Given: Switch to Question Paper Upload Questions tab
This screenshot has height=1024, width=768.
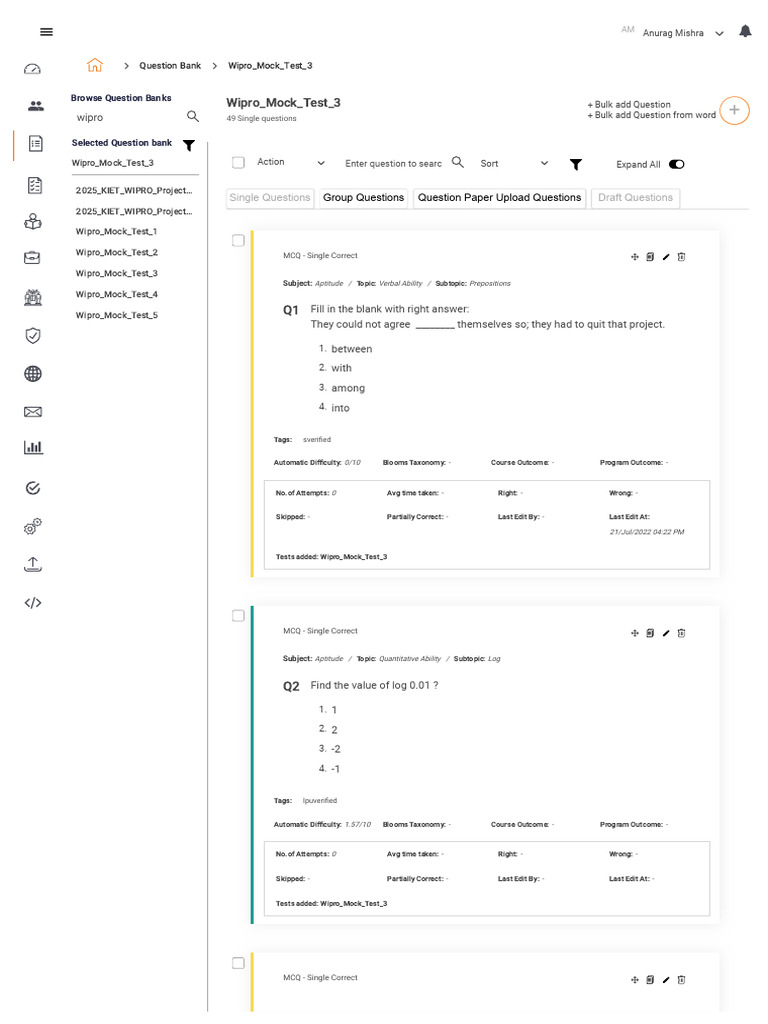Looking at the screenshot, I should tap(499, 198).
